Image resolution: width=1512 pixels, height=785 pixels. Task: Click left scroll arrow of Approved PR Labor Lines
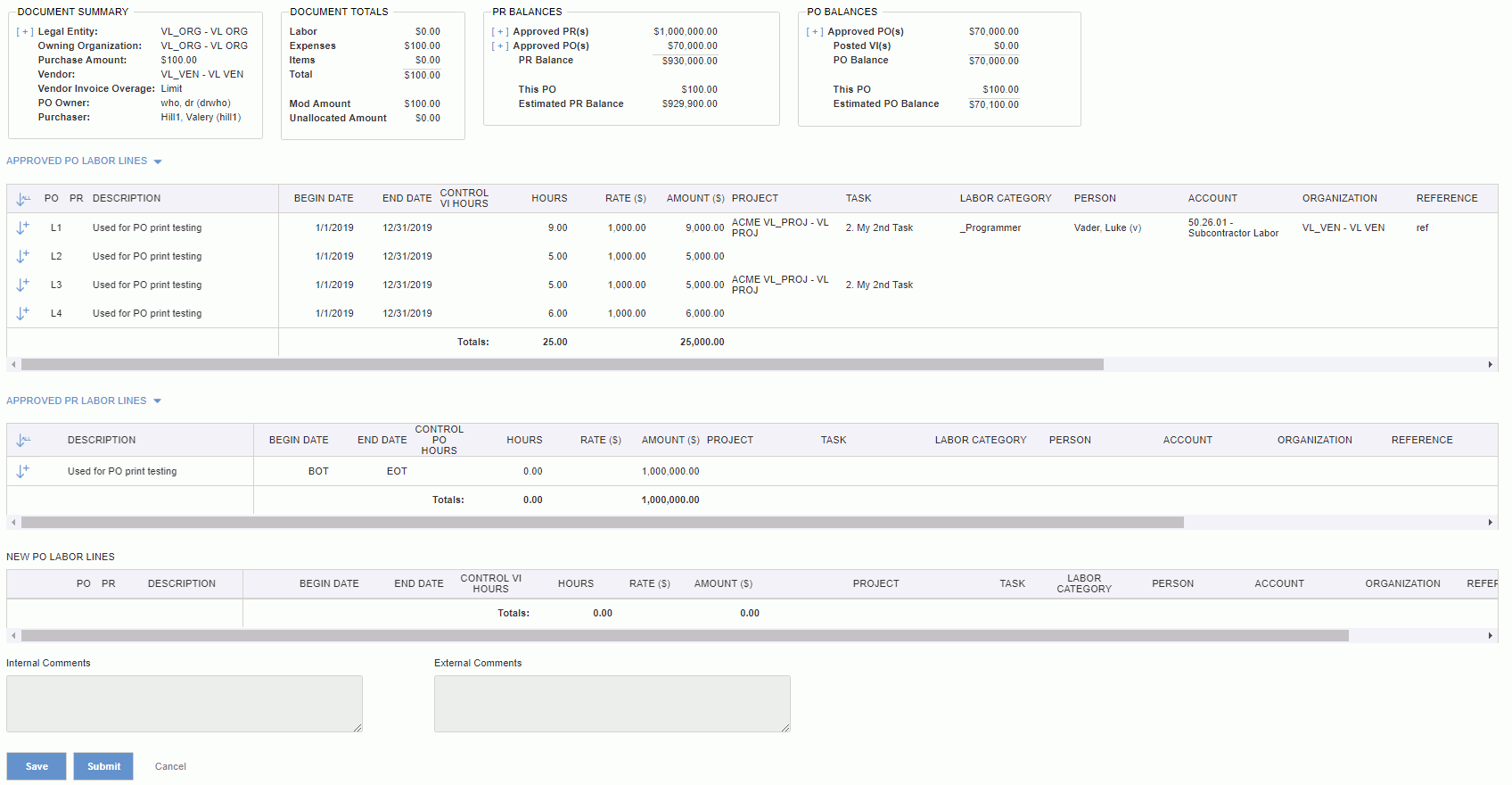13,522
